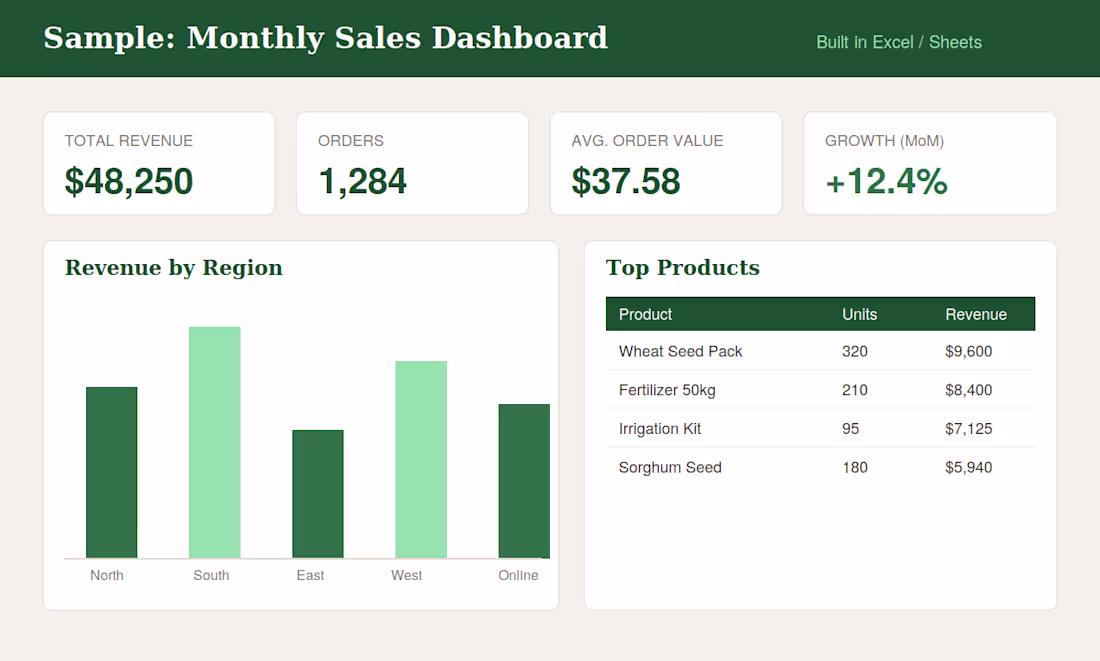The image size is (1100, 661).
Task: Click the Top Products heading
Action: click(683, 267)
